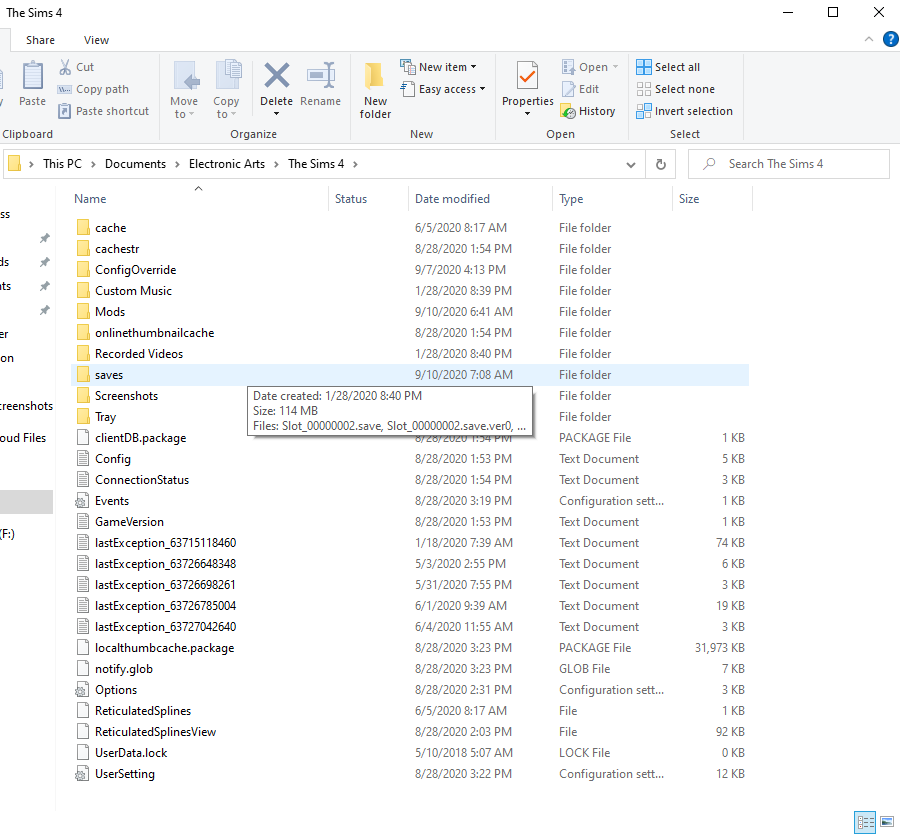This screenshot has height=840, width=900.
Task: Open Help via the blue question mark
Action: [x=890, y=39]
